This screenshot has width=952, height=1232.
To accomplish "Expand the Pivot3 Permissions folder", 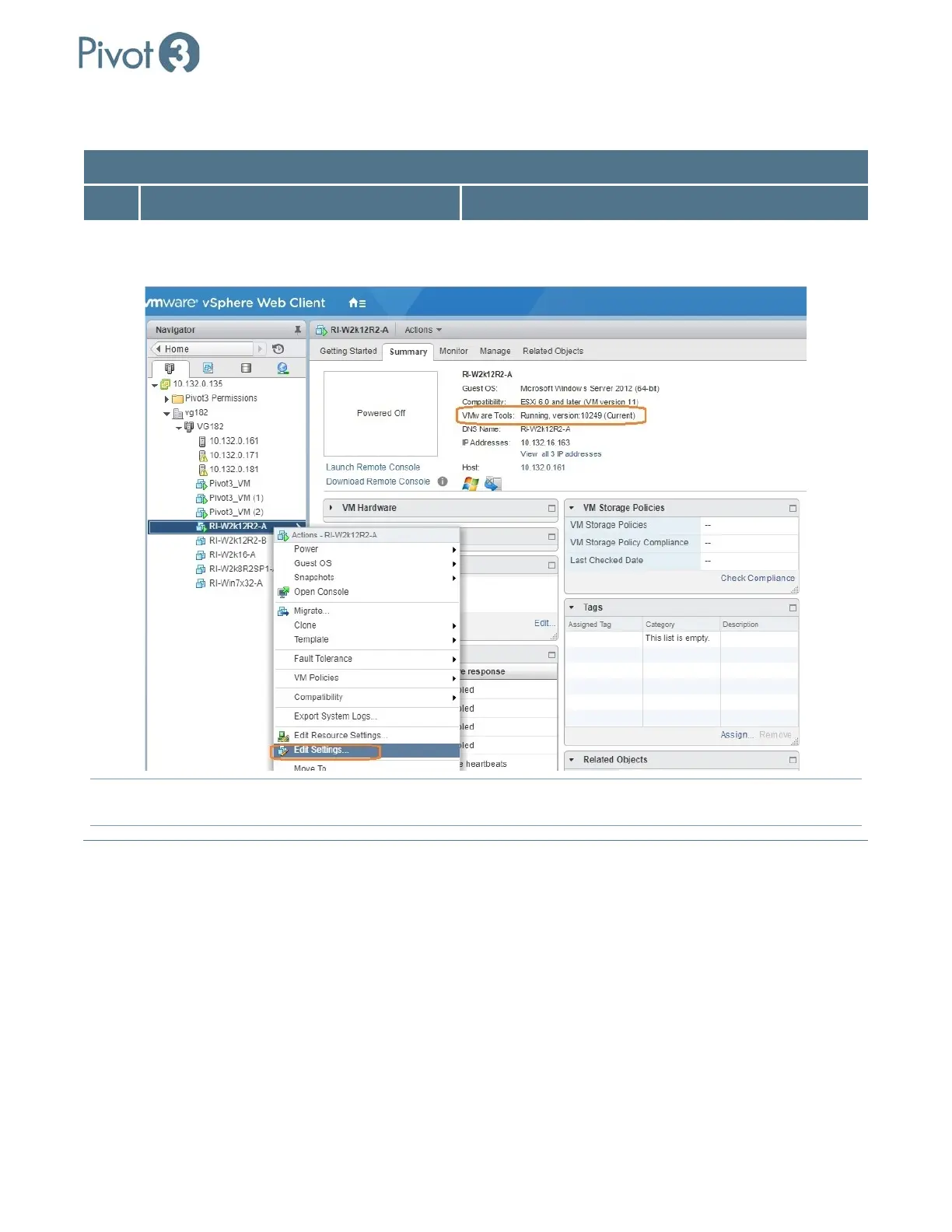I will pos(166,399).
